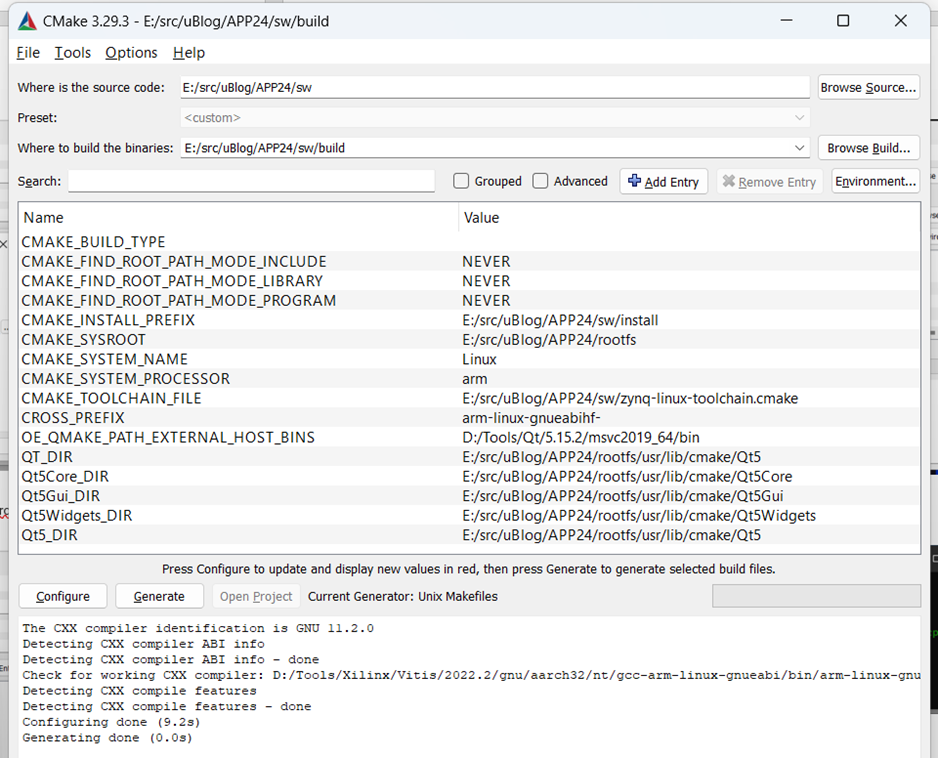Click the Qt5Core cmake path value
The height and width of the screenshot is (758, 938).
[627, 476]
